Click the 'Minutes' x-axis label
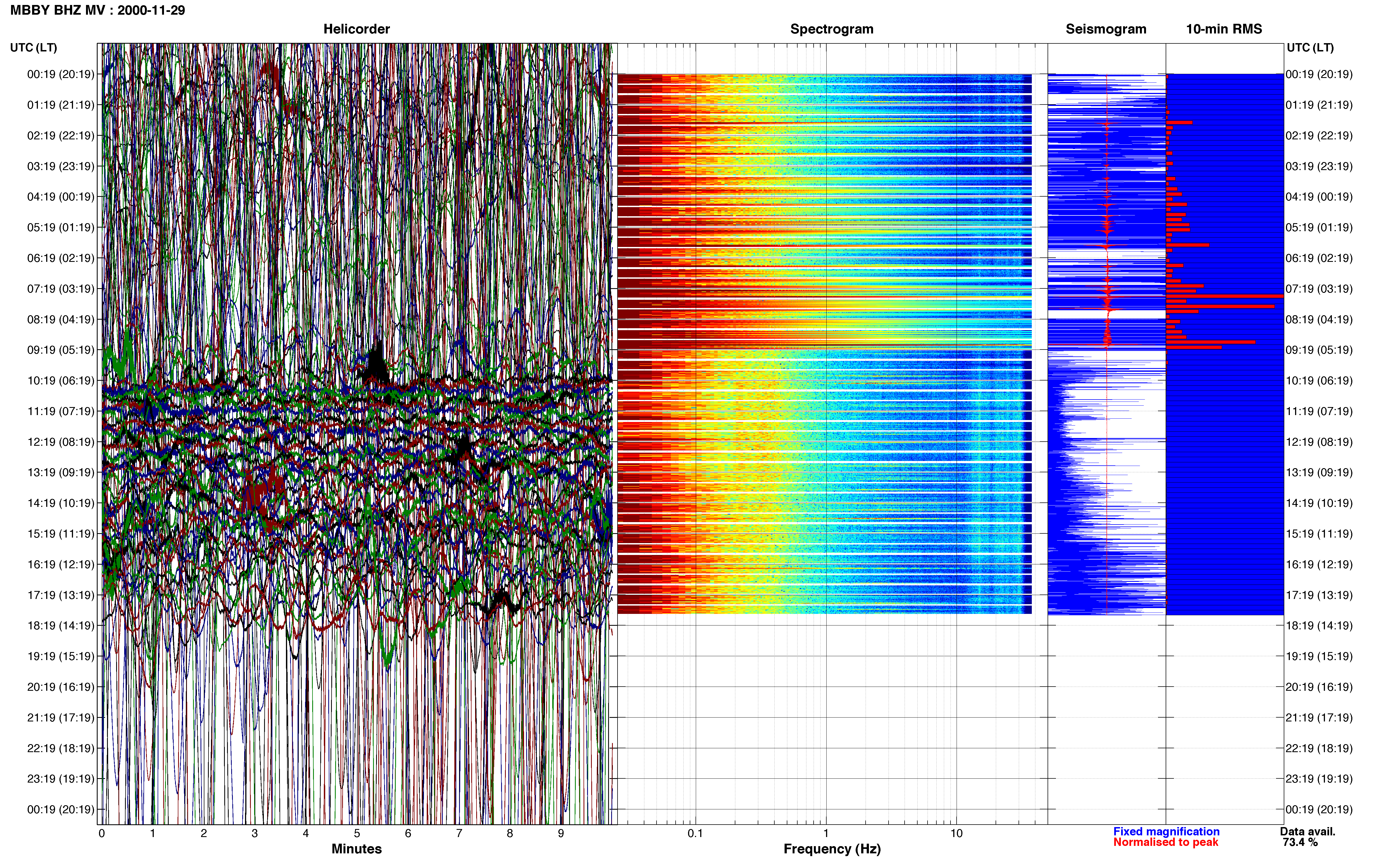This screenshot has height=868, width=1388. tap(356, 849)
